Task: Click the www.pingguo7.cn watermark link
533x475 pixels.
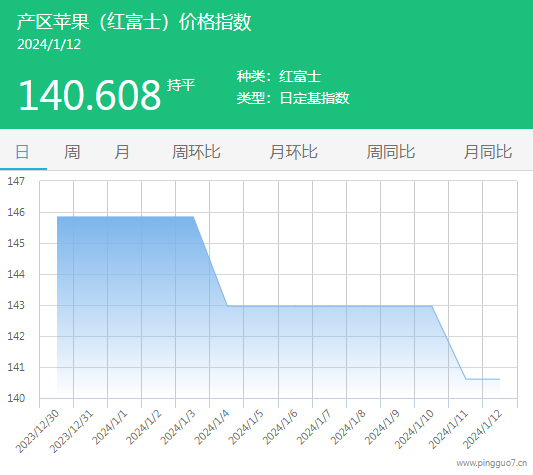Action: [492, 463]
